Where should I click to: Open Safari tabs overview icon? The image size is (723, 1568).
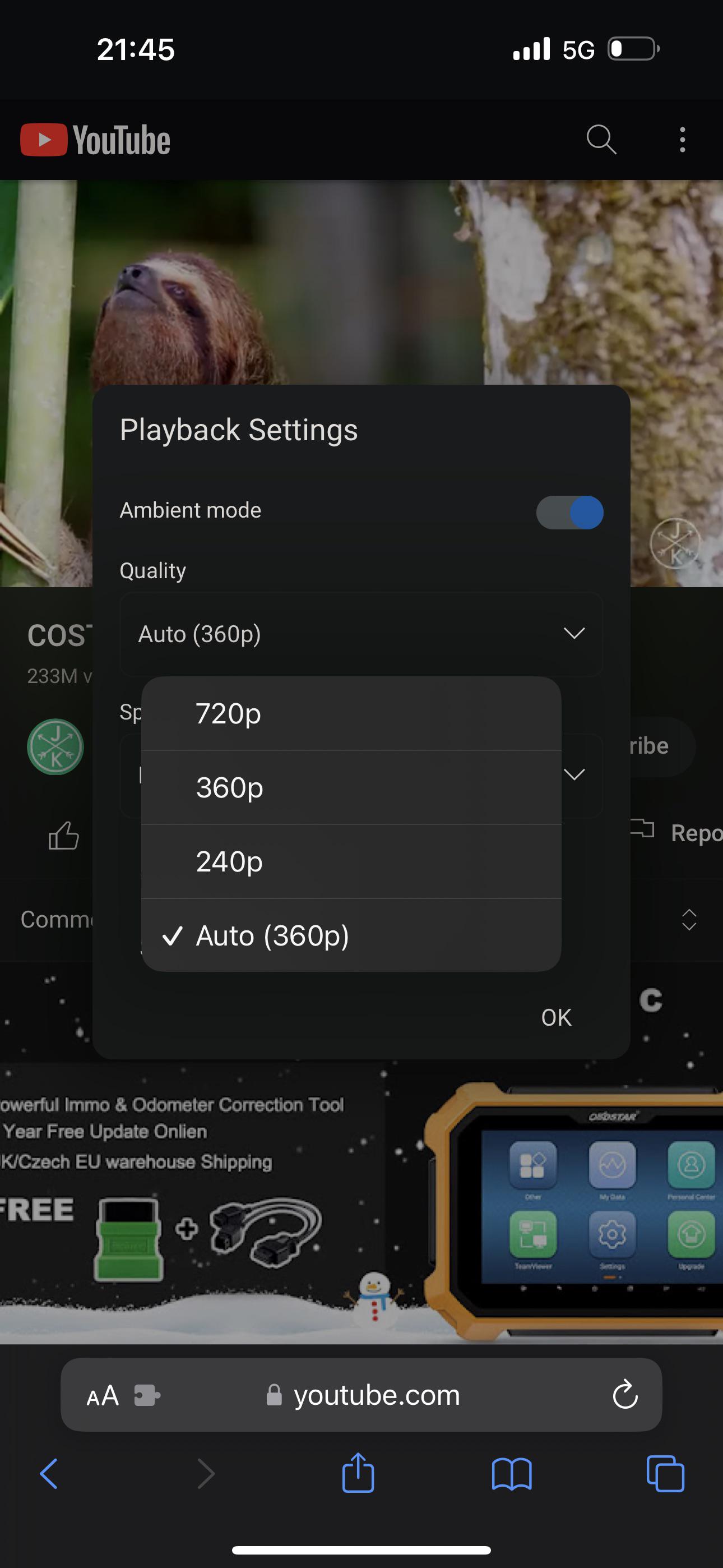[x=665, y=1474]
